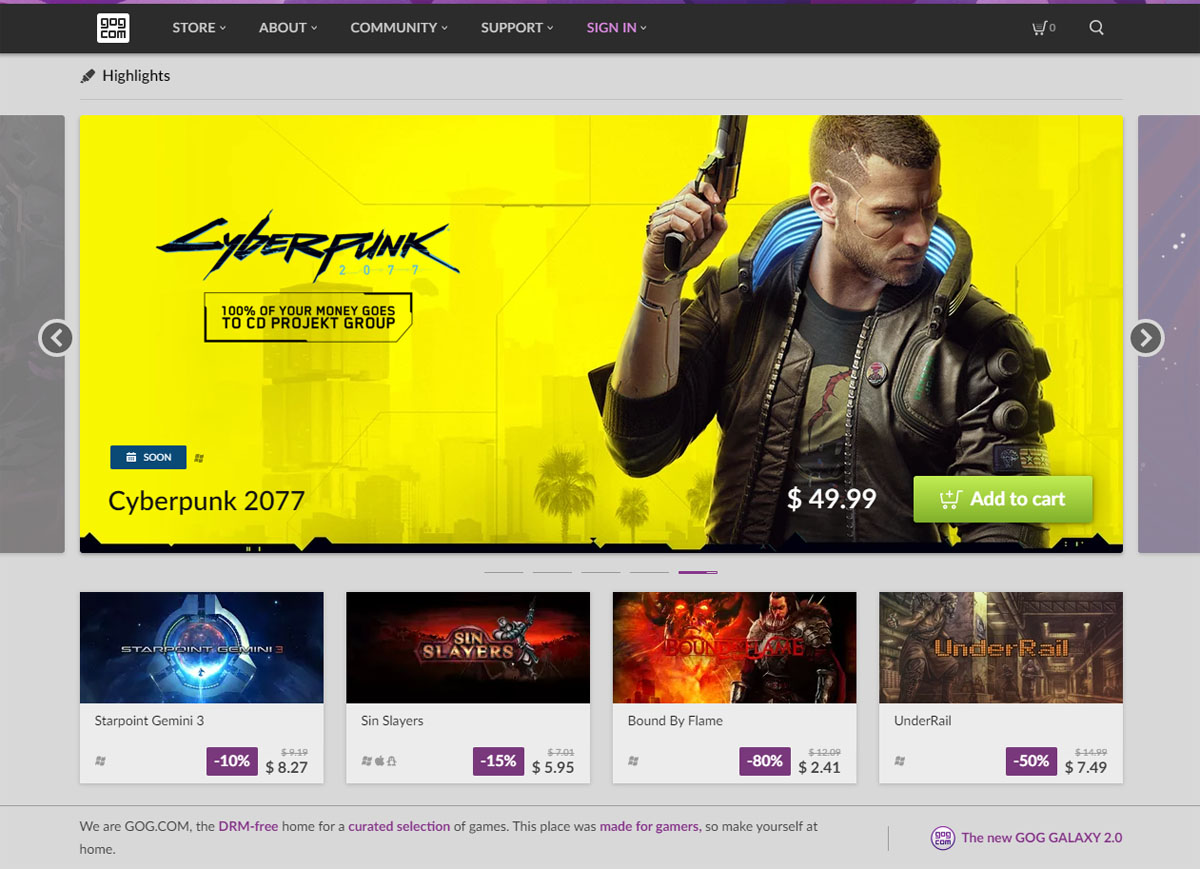Click Windows icon beside the SOON badge

[x=199, y=458]
